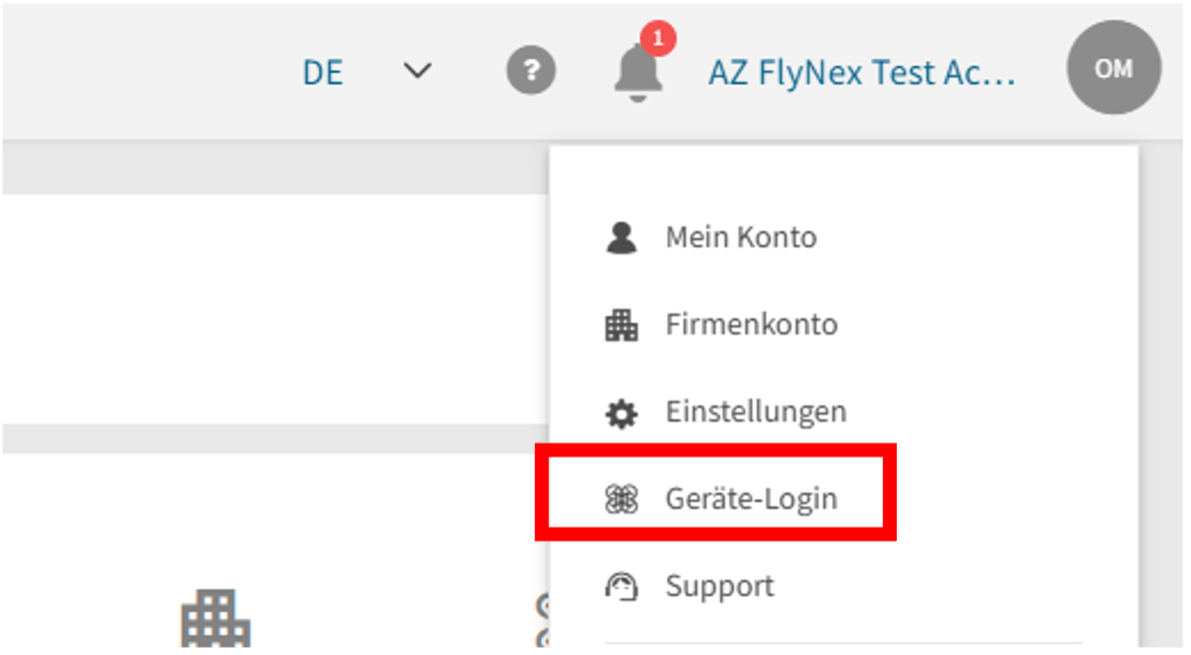Click the large grey building icon on the page
Screen dimensions: 1191x655
[x=215, y=620]
